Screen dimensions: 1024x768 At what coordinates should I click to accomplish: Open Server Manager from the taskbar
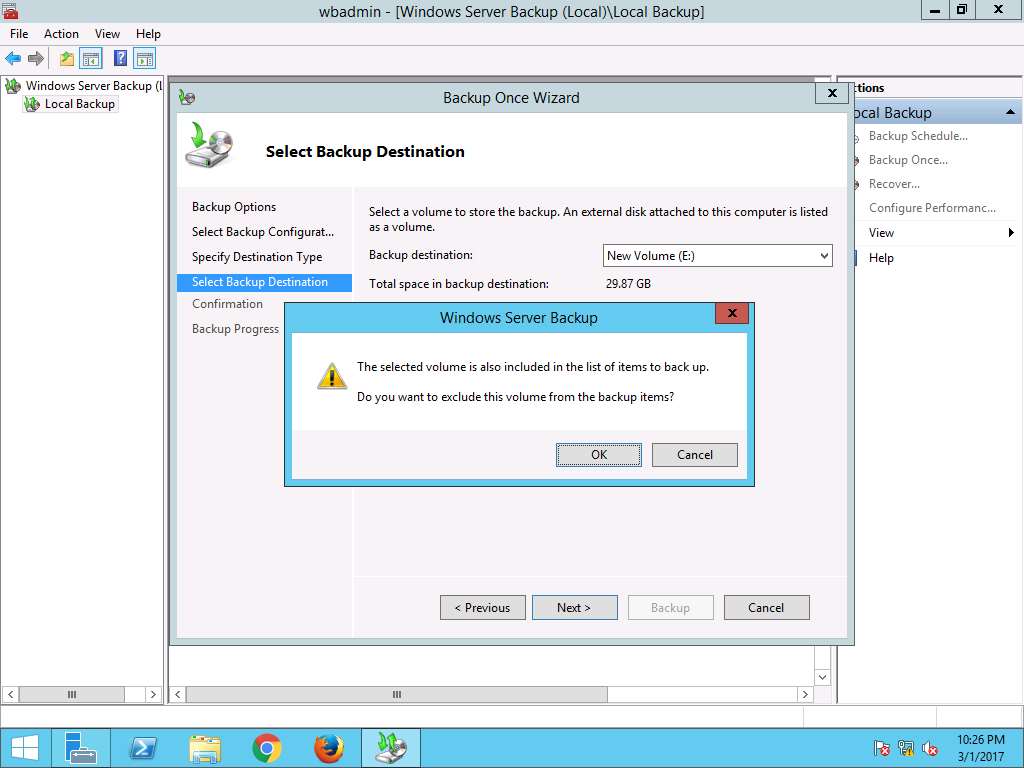81,748
